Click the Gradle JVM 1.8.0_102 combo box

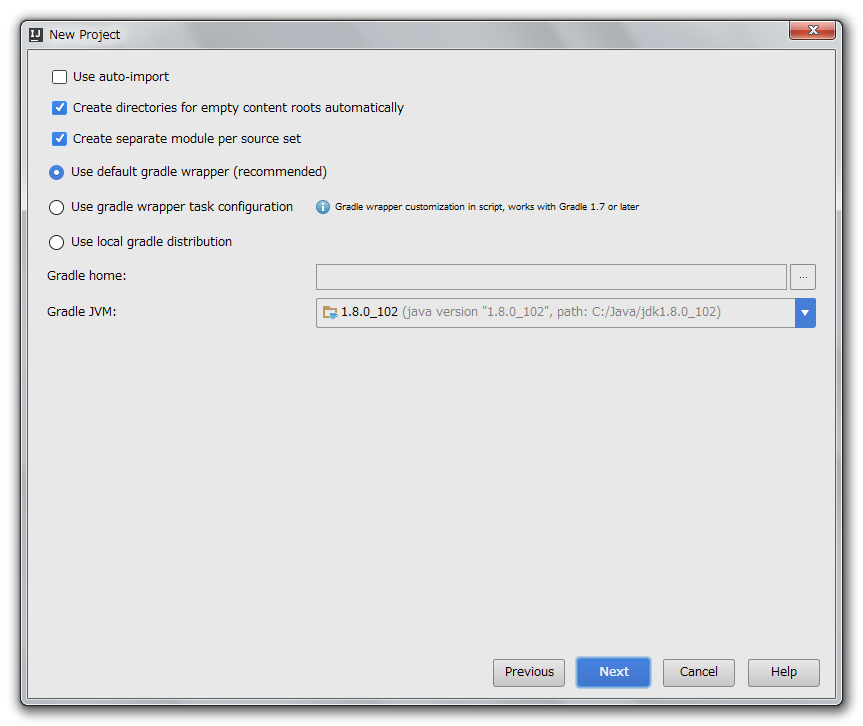(x=565, y=313)
